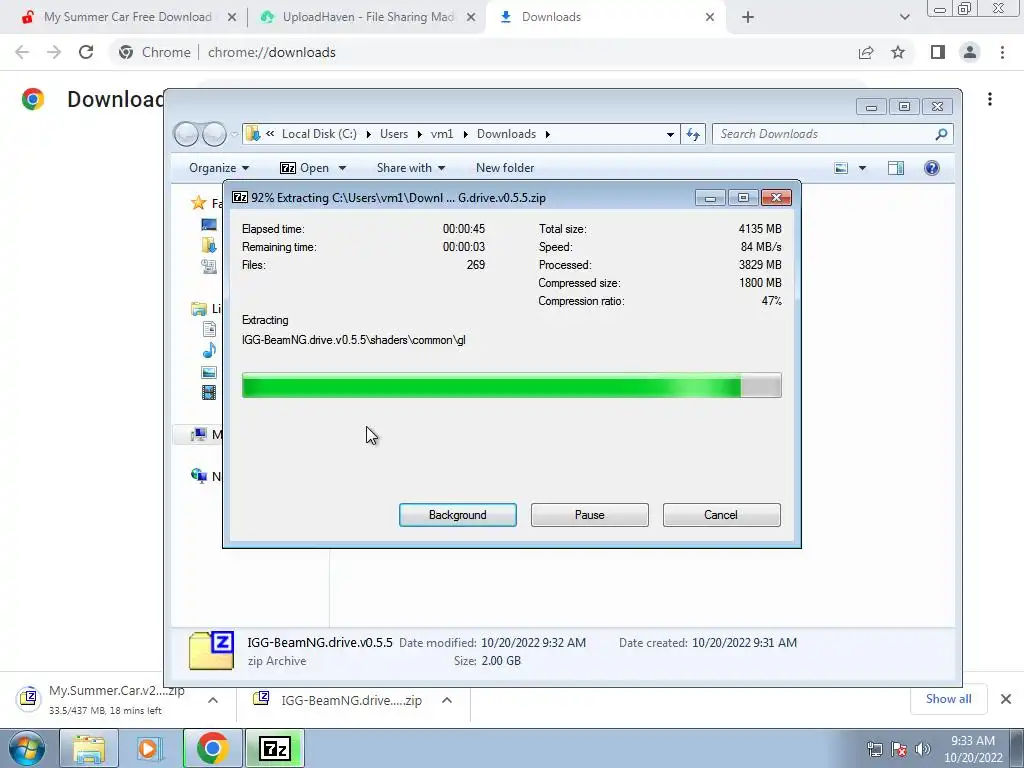Select Desktop icon under Favorites
The height and width of the screenshot is (768, 1024).
coord(209,225)
